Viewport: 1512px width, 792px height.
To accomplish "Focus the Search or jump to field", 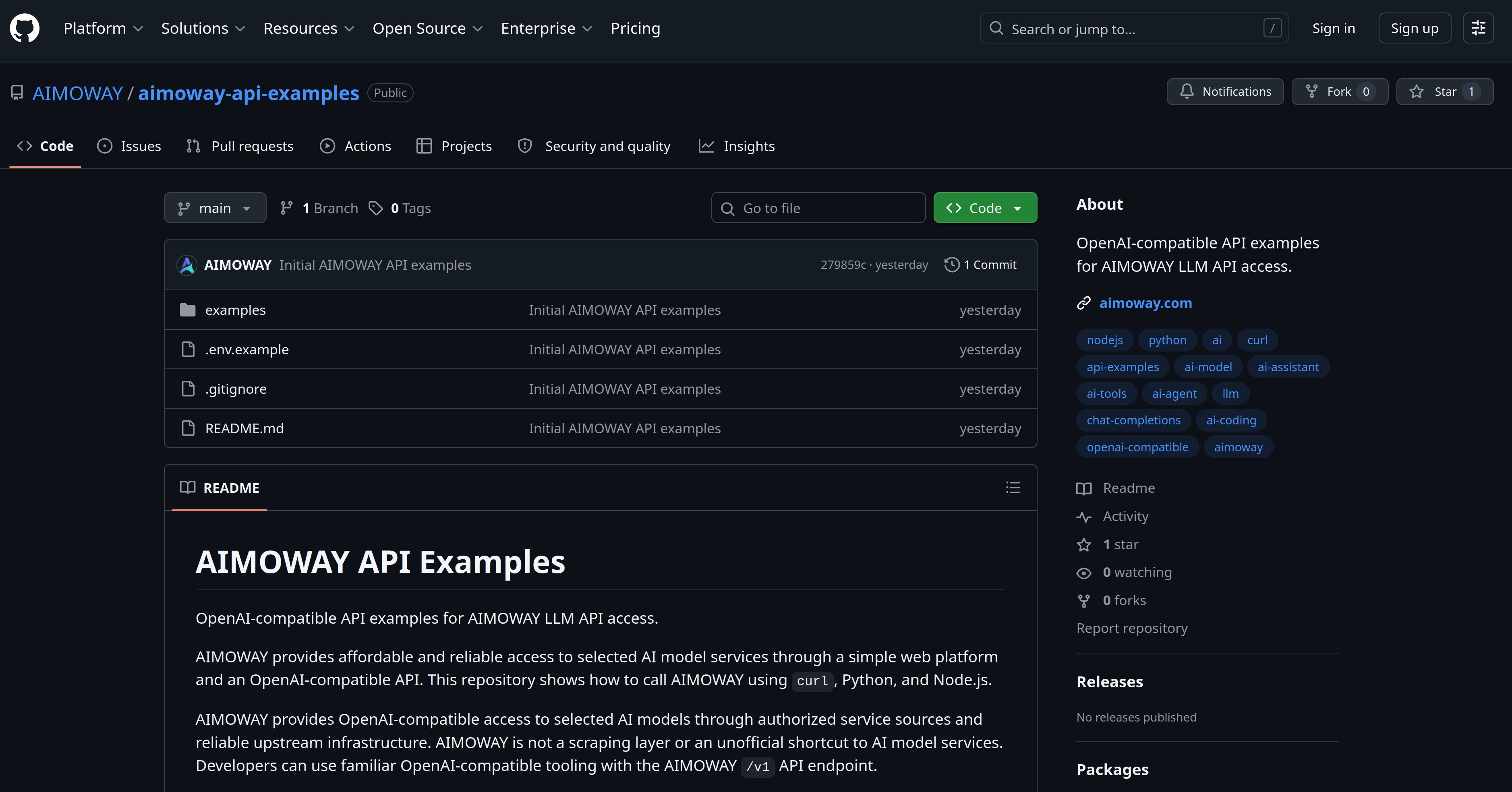I will click(1134, 28).
